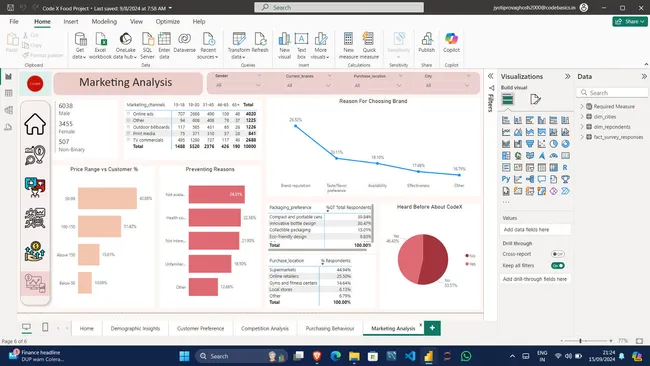Click the title bar Search box
The image size is (650, 366).
[339, 7]
